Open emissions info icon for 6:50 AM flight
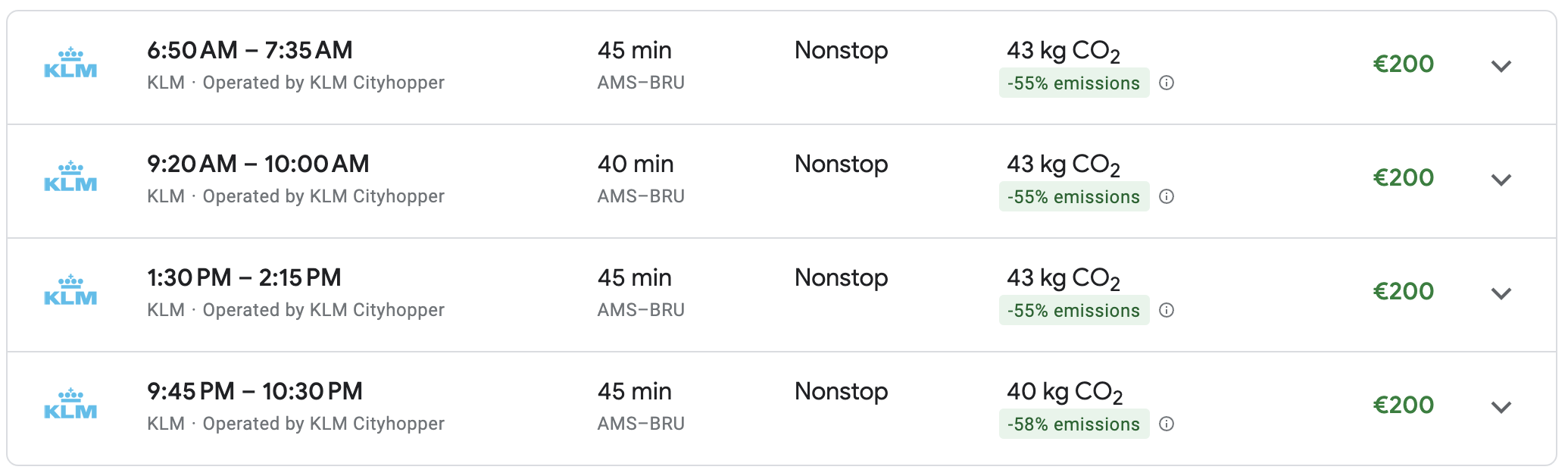This screenshot has width=1568, height=476. tap(1167, 83)
